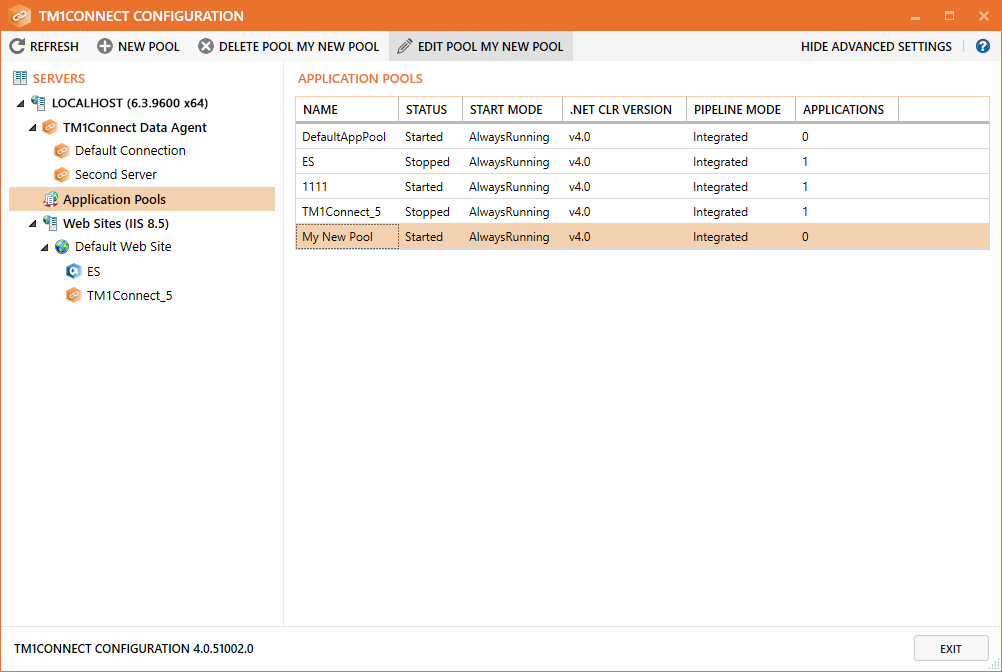The image size is (1002, 672).
Task: Click the TM1Connect_5 application icon
Action: [x=74, y=295]
